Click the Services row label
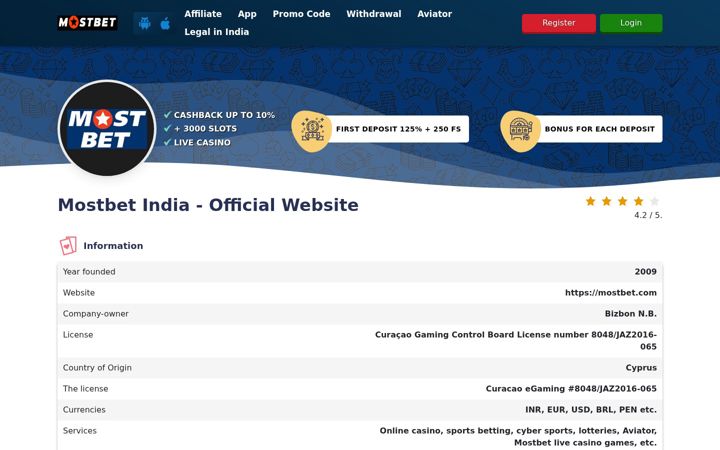This screenshot has height=450, width=720. click(79, 431)
